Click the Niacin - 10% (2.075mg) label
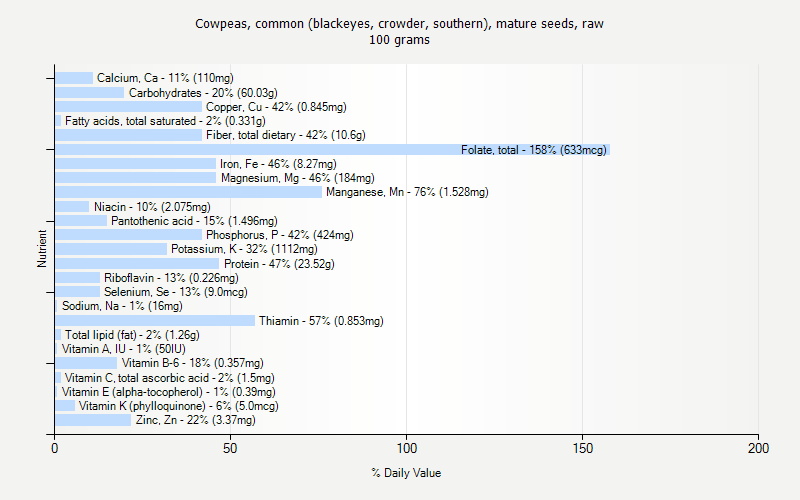This screenshot has height=500, width=800. [x=152, y=207]
